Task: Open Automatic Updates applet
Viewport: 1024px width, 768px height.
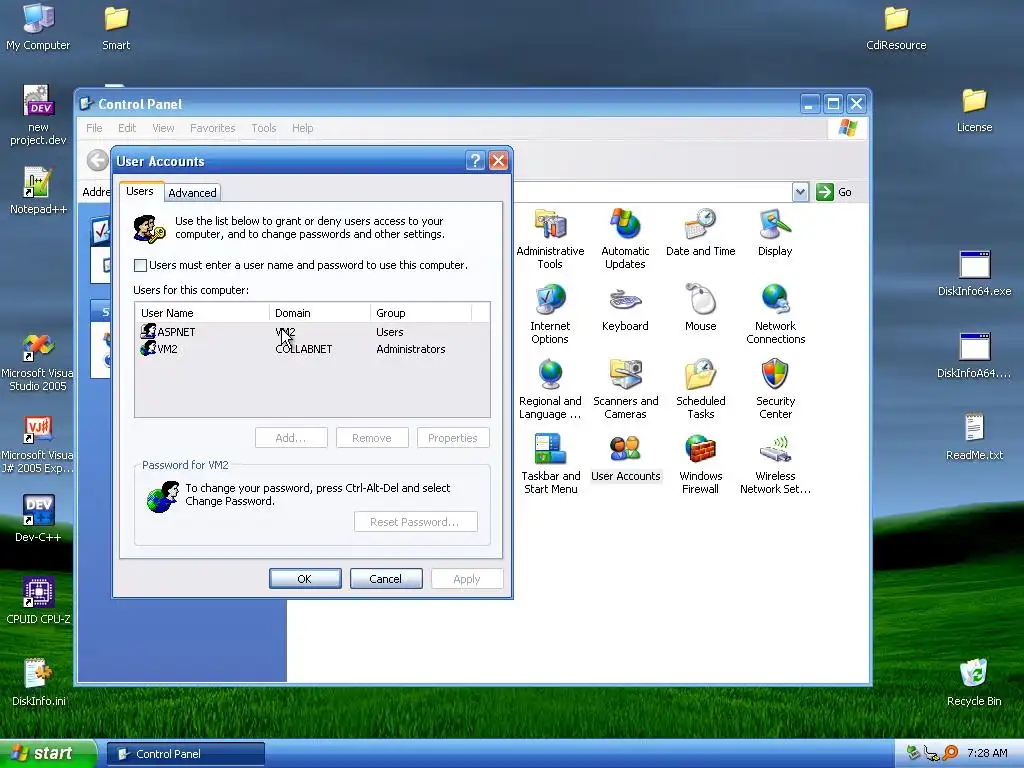Action: coord(625,238)
